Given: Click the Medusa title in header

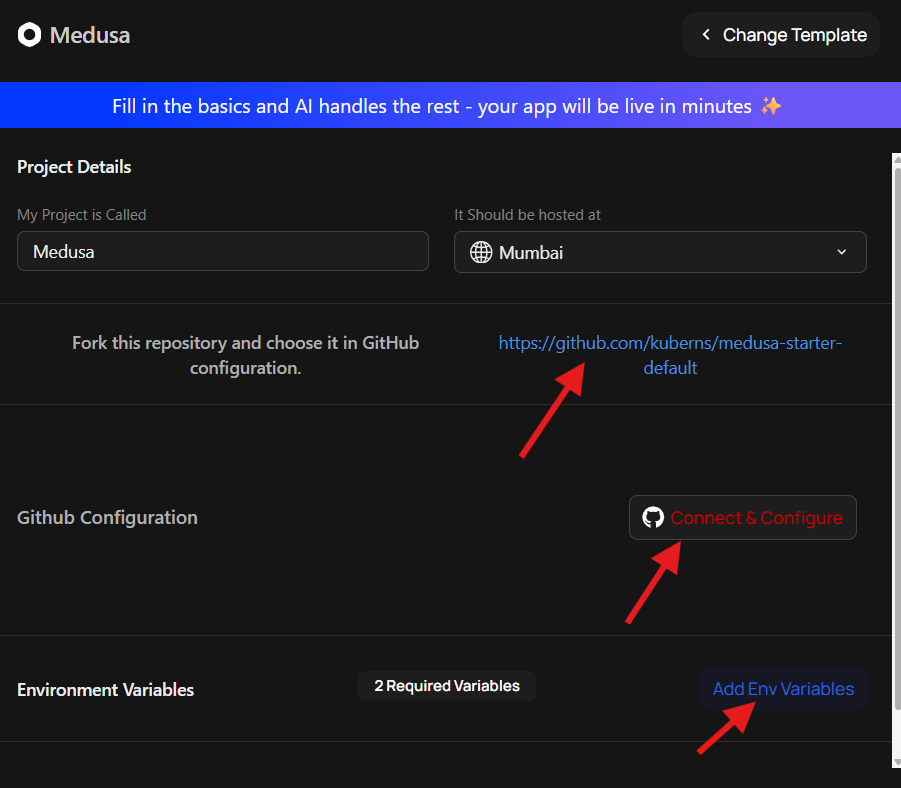Looking at the screenshot, I should click(90, 35).
